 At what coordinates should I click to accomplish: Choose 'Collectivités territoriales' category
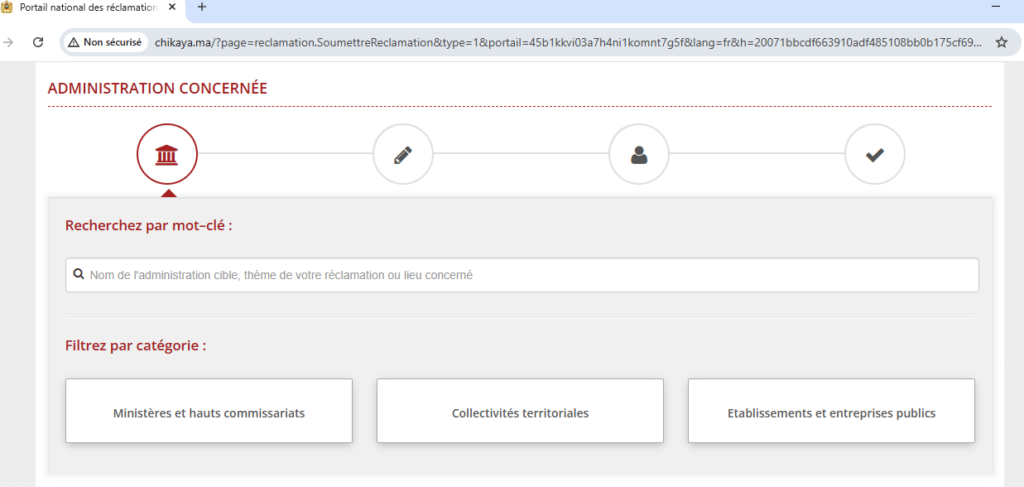tap(520, 411)
